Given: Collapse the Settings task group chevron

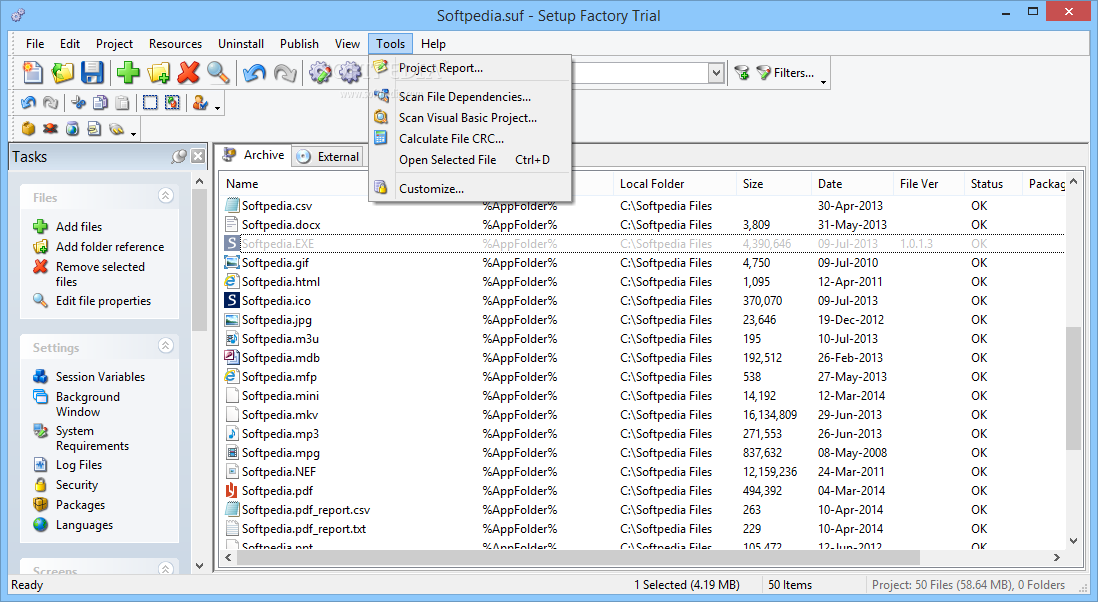Looking at the screenshot, I should click(166, 345).
